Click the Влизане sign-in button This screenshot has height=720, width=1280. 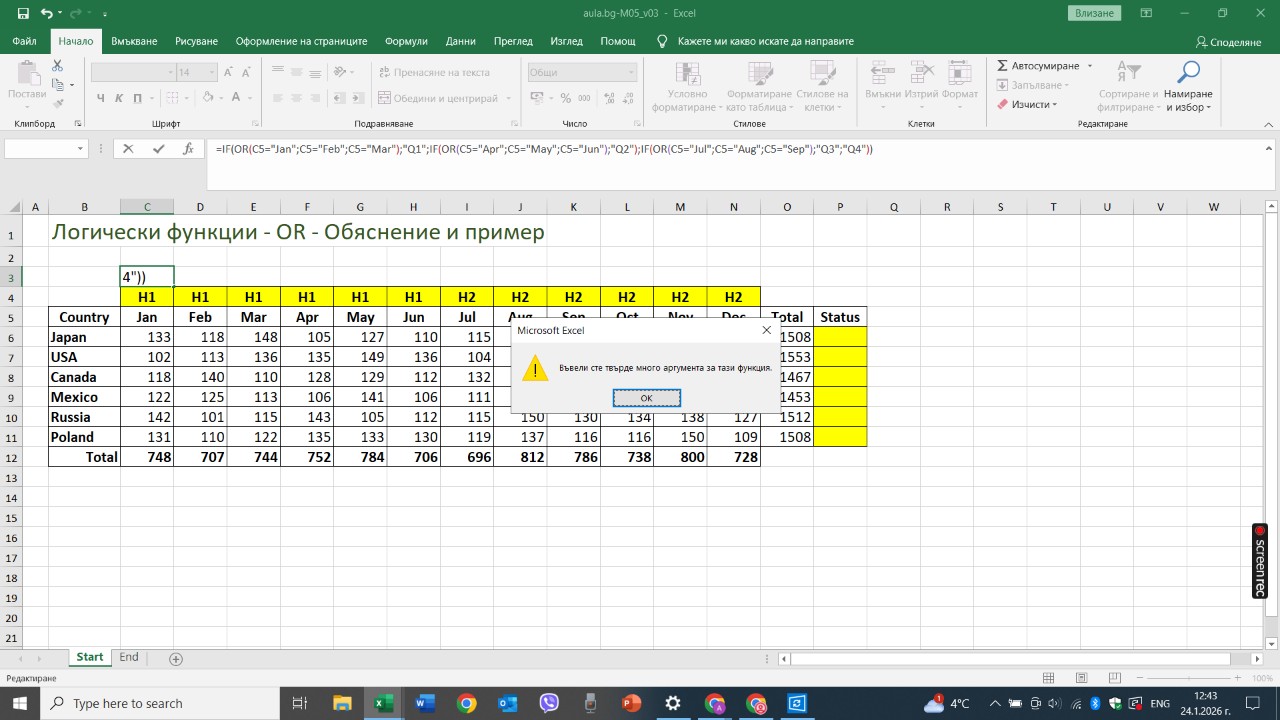point(1095,13)
